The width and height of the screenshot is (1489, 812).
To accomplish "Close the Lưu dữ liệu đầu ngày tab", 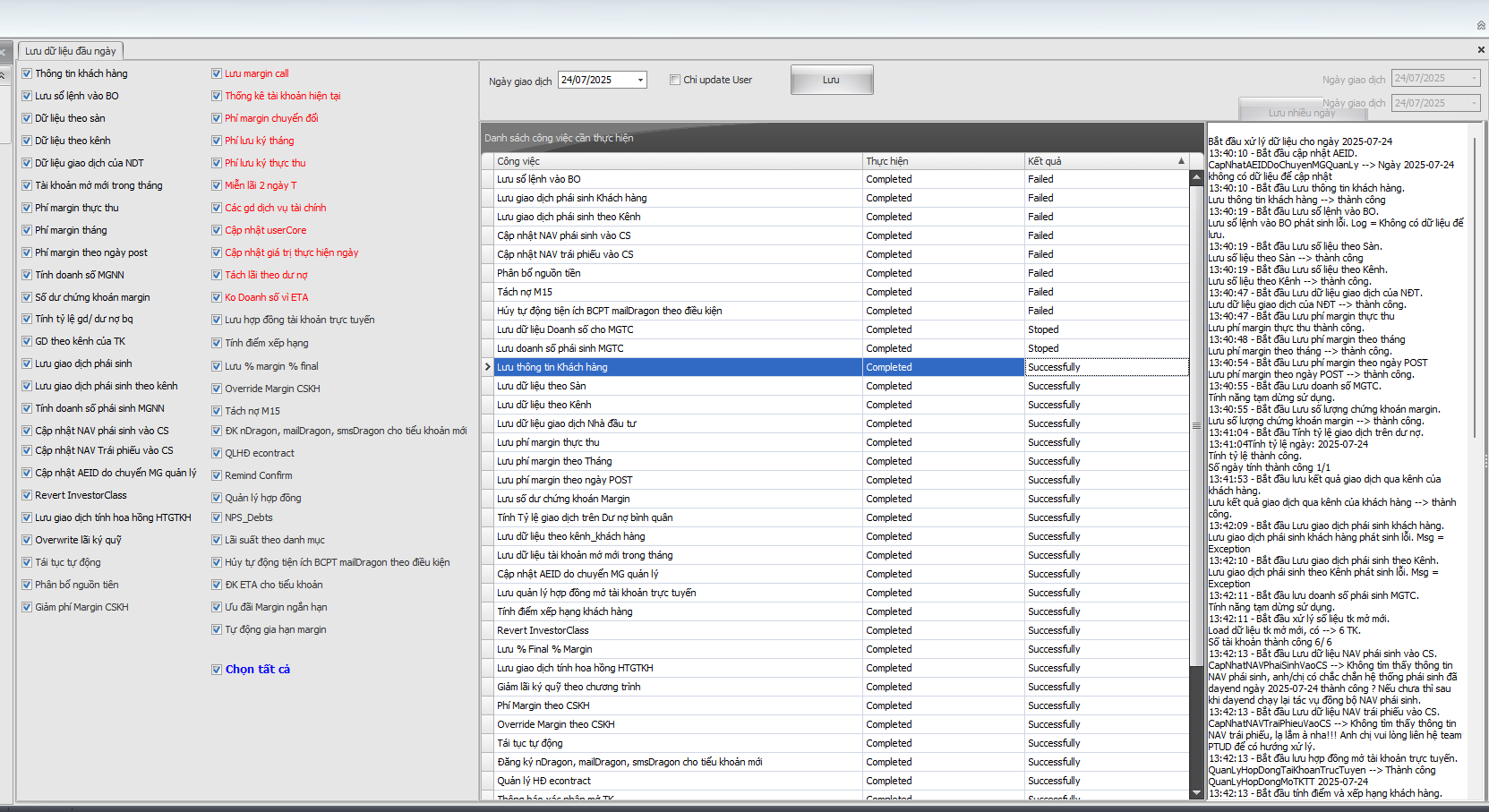I will coord(1481,49).
